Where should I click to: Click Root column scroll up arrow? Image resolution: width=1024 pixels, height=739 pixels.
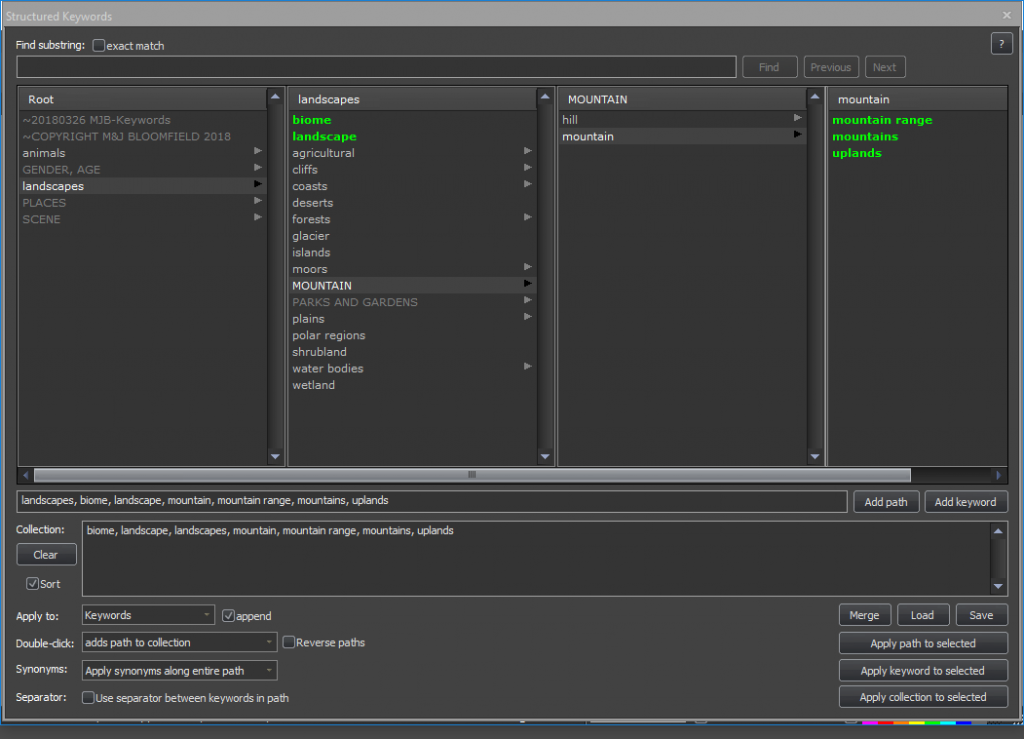click(x=275, y=97)
